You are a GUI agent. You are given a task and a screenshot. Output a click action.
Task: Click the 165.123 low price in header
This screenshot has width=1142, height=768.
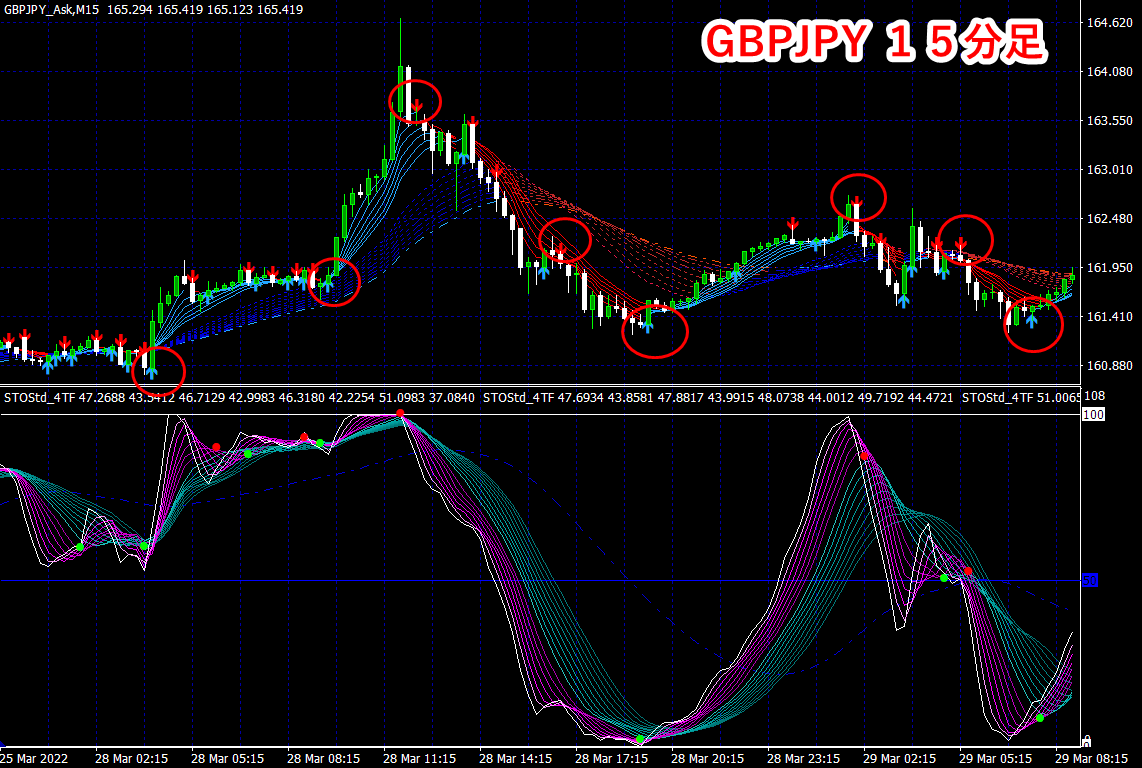click(x=229, y=9)
